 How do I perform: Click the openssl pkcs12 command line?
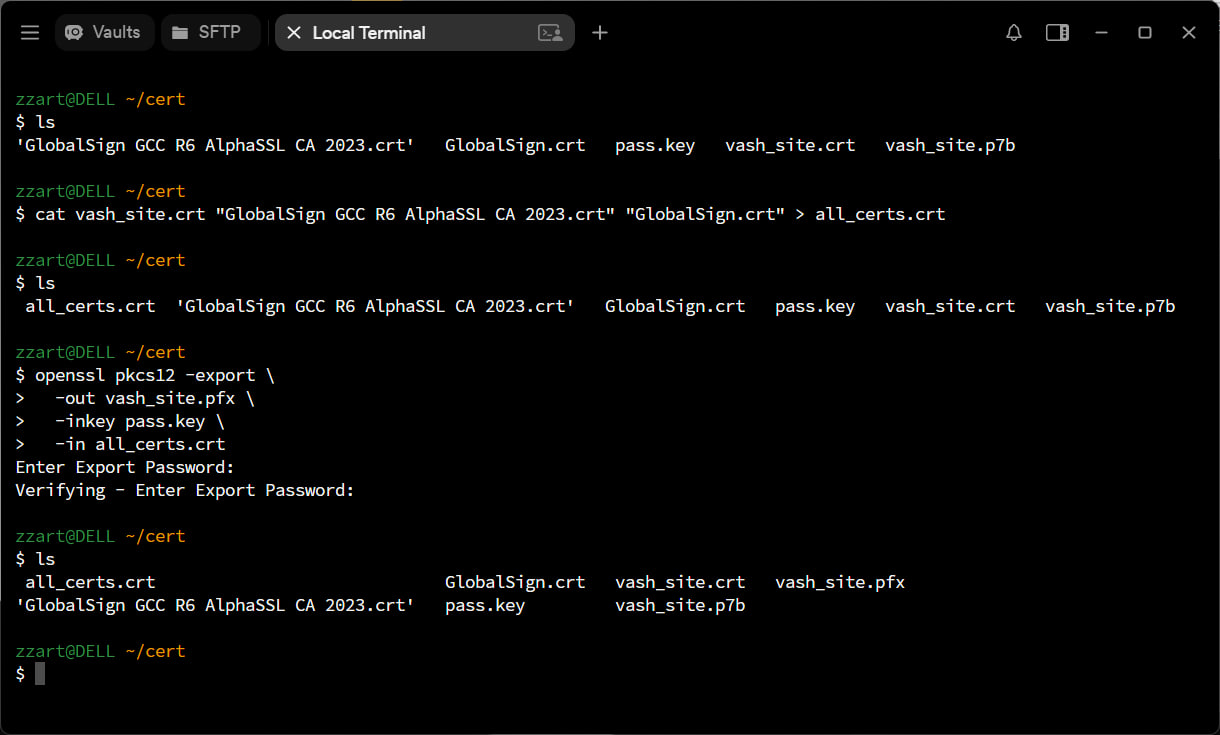point(142,374)
